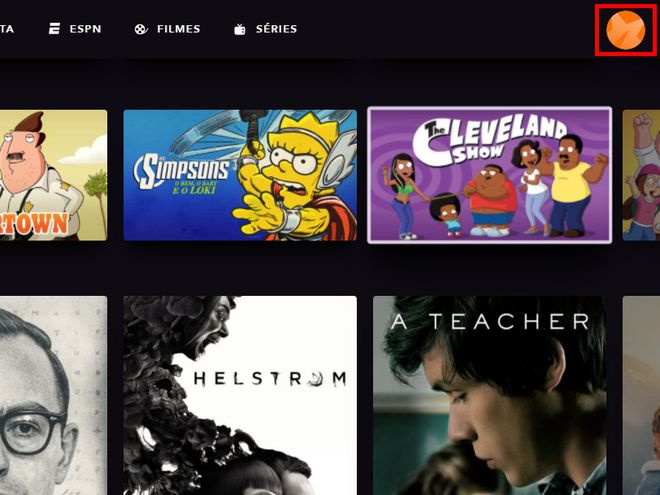Screen dimensions: 660x495
Task: Open the sheriff cartoon tile labeled TOWN
Action: 53,175
